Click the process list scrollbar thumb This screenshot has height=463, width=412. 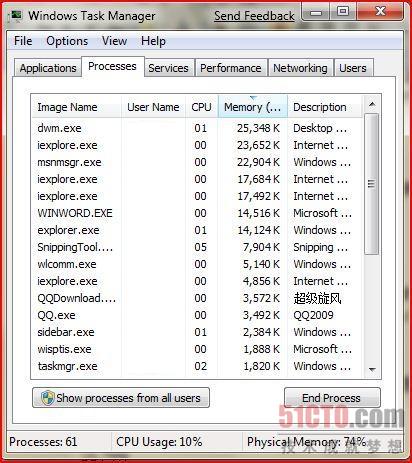(371, 184)
